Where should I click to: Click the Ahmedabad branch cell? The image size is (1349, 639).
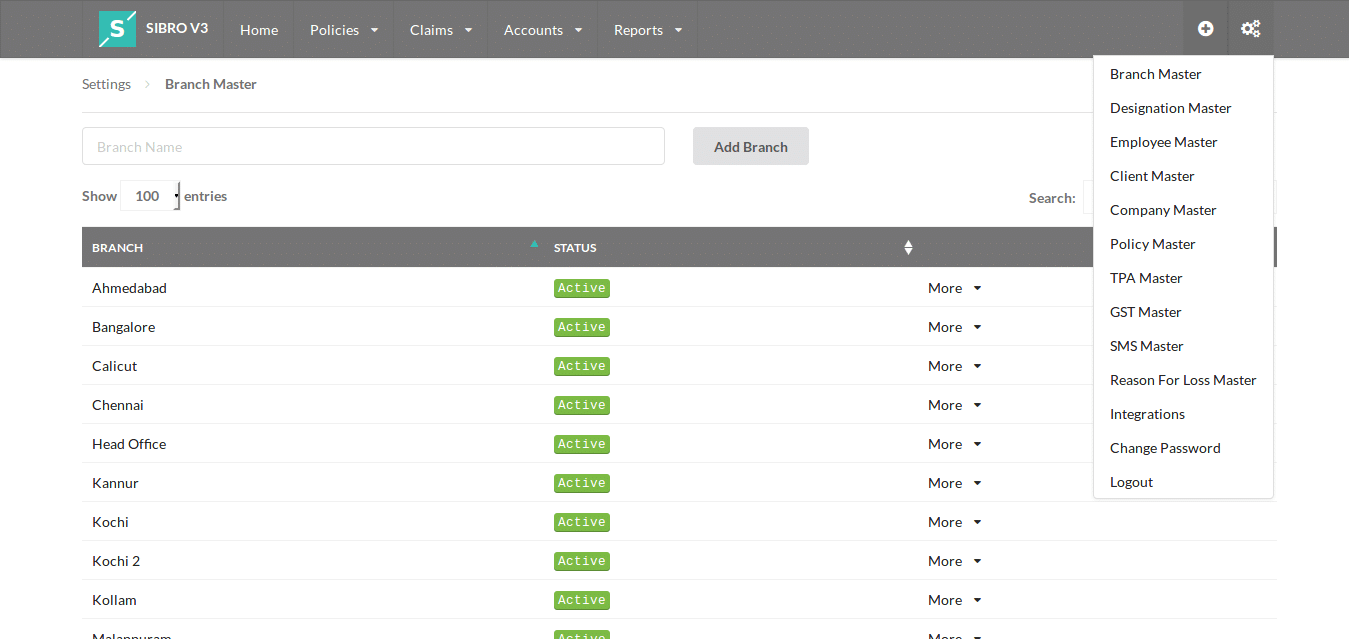(x=313, y=288)
